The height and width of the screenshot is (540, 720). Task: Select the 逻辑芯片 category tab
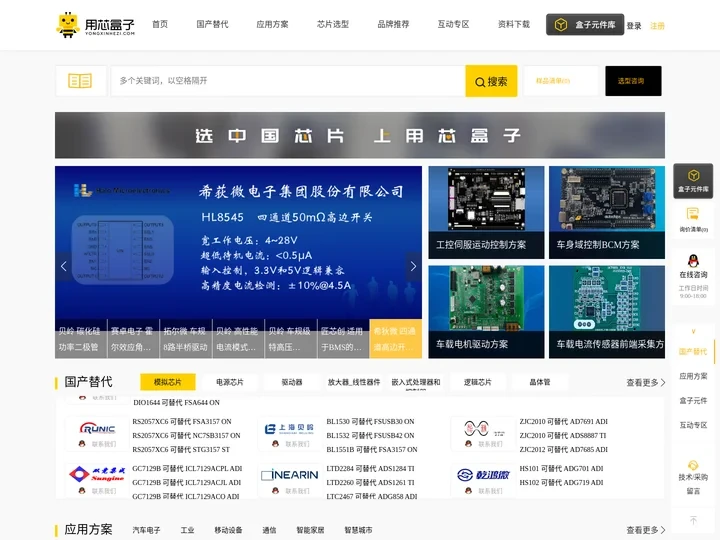pyautogui.click(x=478, y=382)
